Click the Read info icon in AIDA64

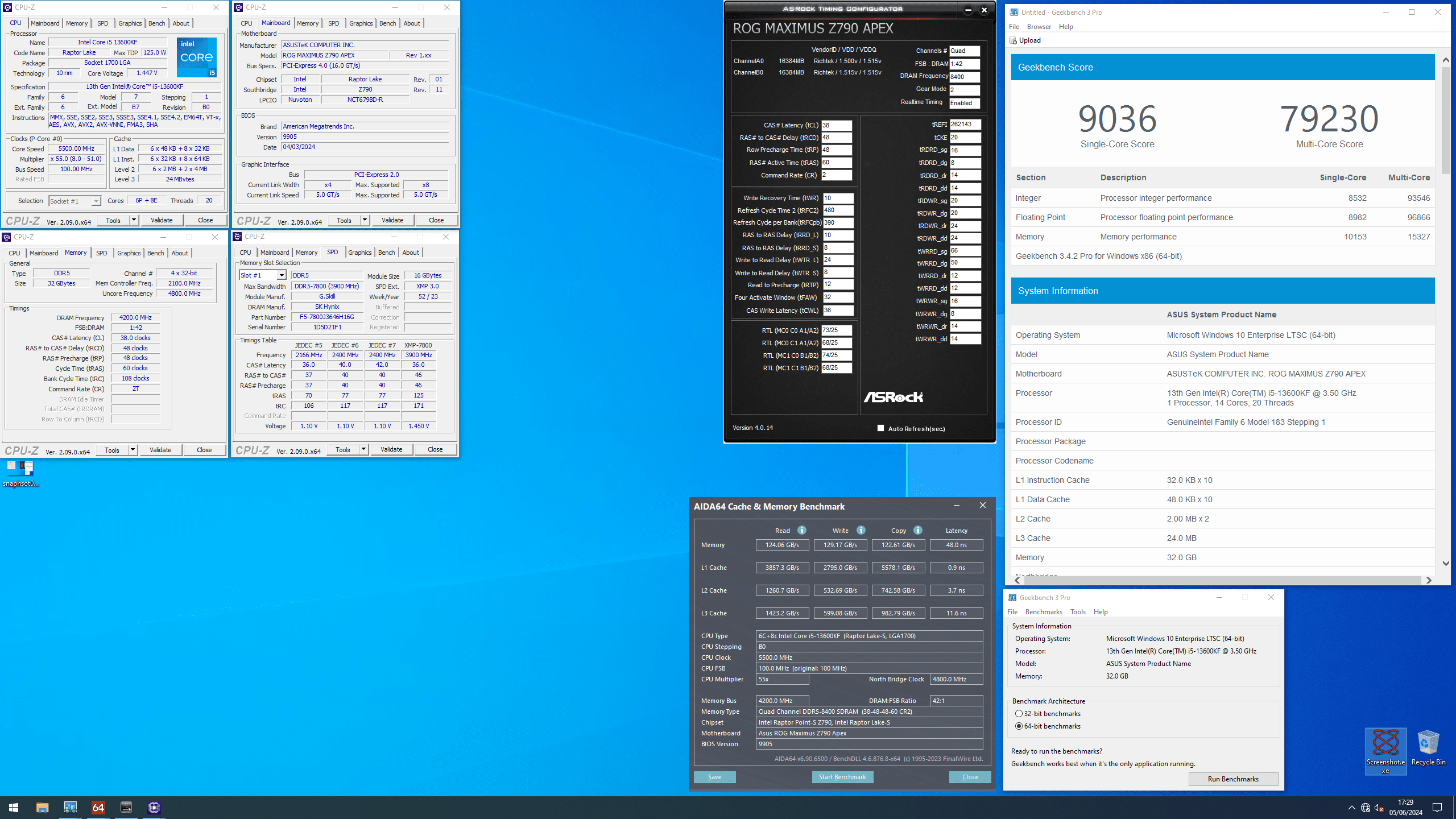click(x=802, y=530)
